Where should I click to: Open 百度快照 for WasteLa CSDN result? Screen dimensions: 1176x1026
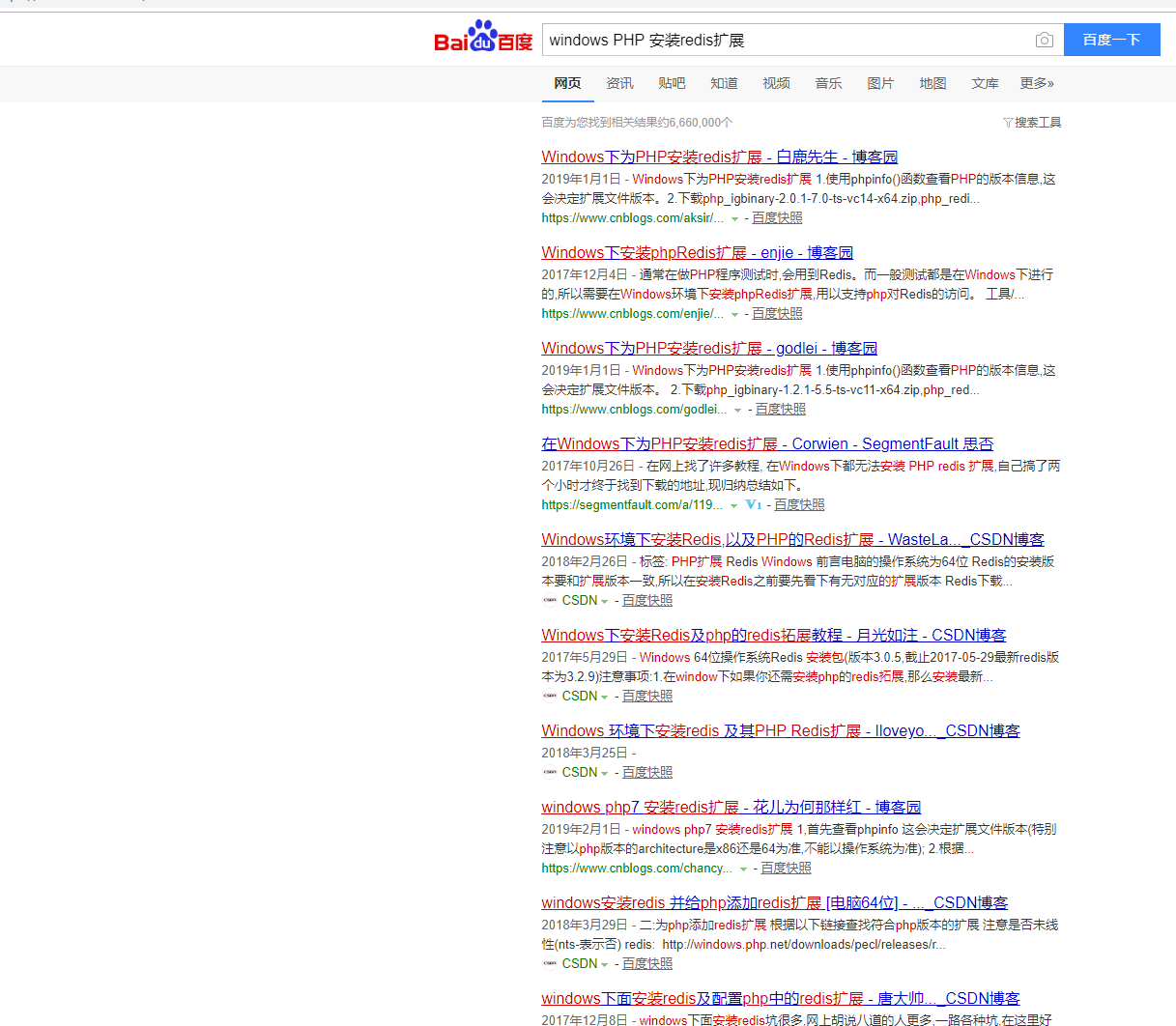(x=647, y=601)
